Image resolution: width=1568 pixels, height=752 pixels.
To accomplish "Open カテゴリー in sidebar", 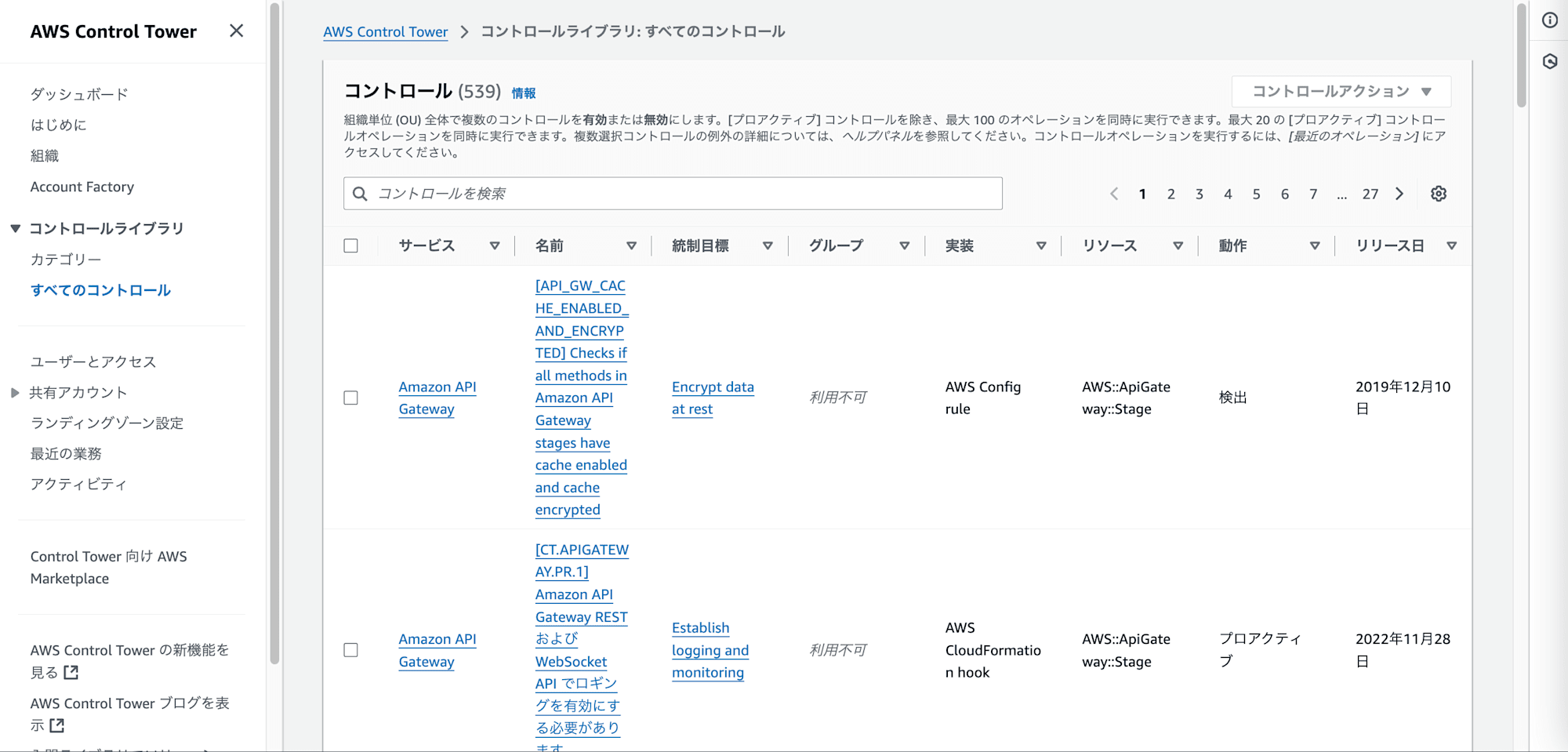I will (x=66, y=259).
